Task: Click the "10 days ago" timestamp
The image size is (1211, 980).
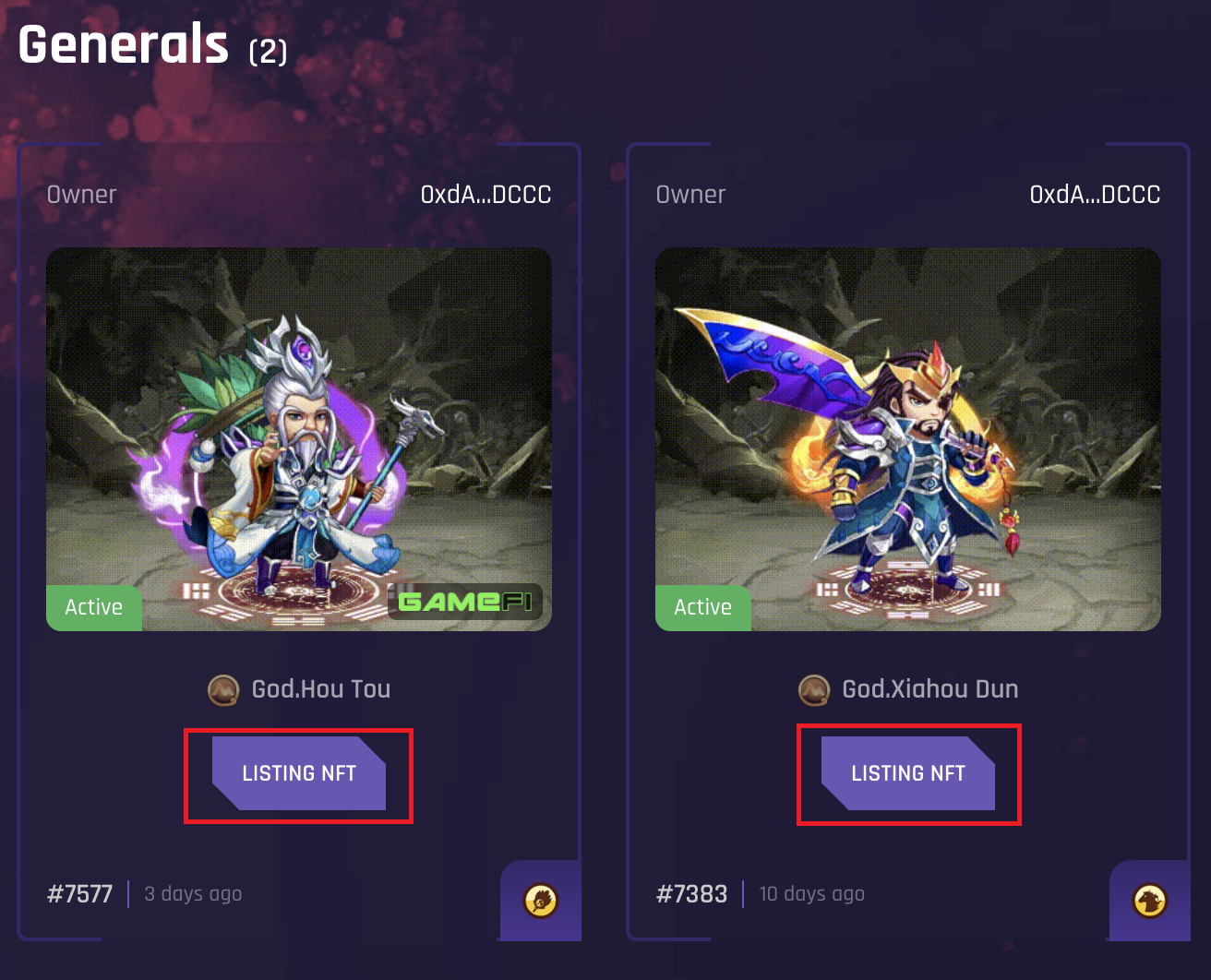Action: pos(811,893)
